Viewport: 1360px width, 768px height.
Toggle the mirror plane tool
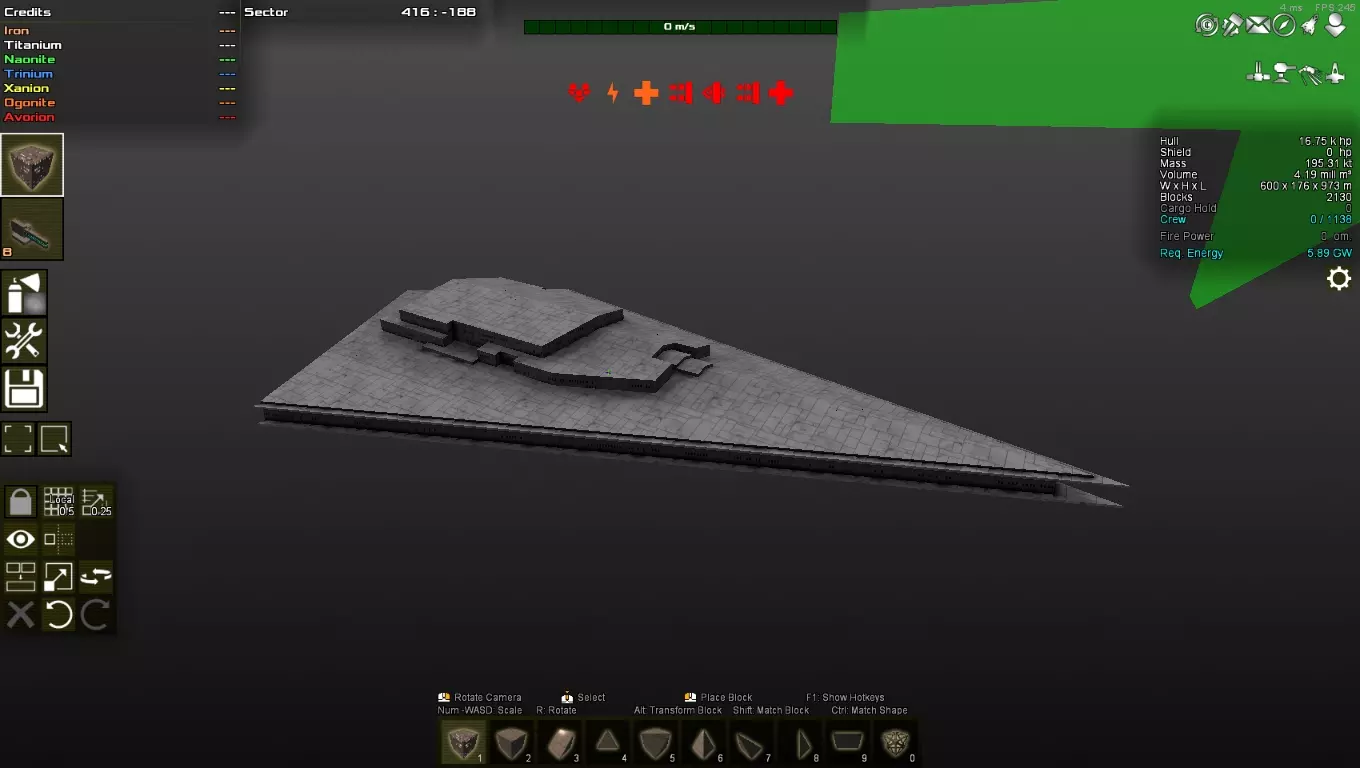(x=58, y=540)
